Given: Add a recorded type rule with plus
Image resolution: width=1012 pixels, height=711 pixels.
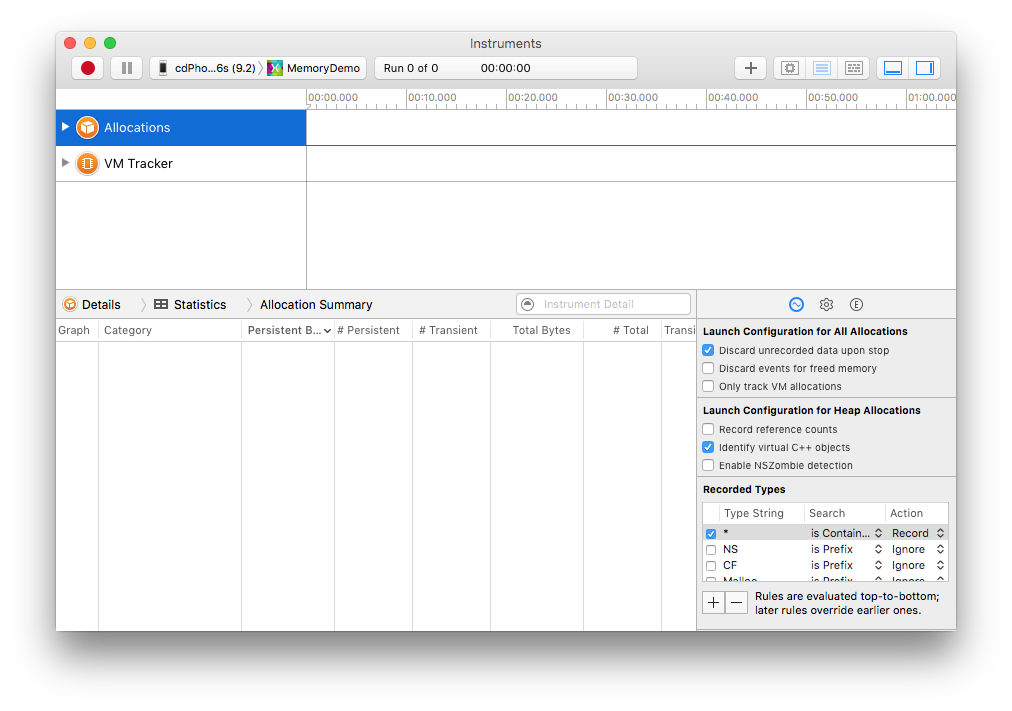Looking at the screenshot, I should click(713, 602).
